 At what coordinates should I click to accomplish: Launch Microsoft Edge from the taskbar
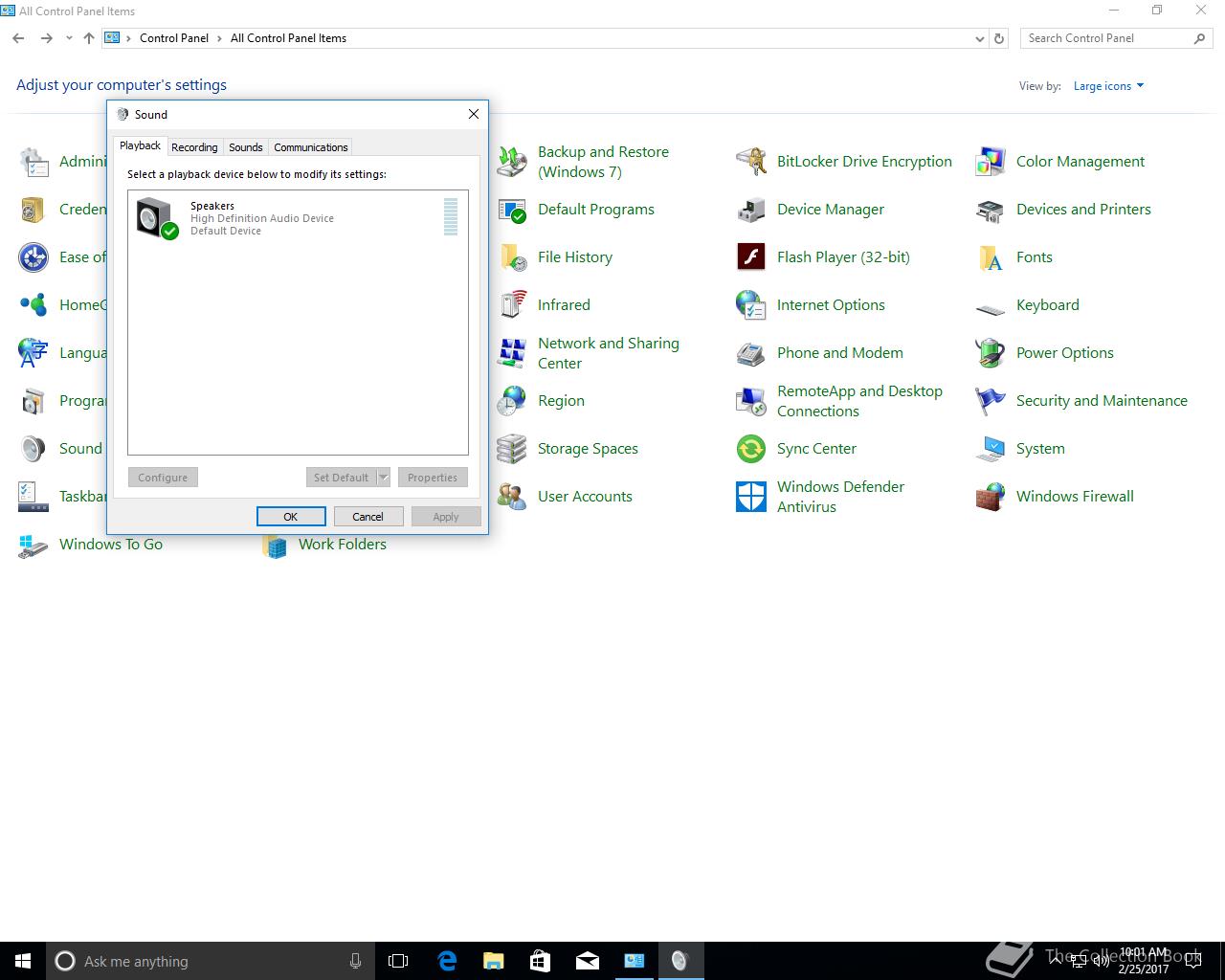pyautogui.click(x=447, y=961)
